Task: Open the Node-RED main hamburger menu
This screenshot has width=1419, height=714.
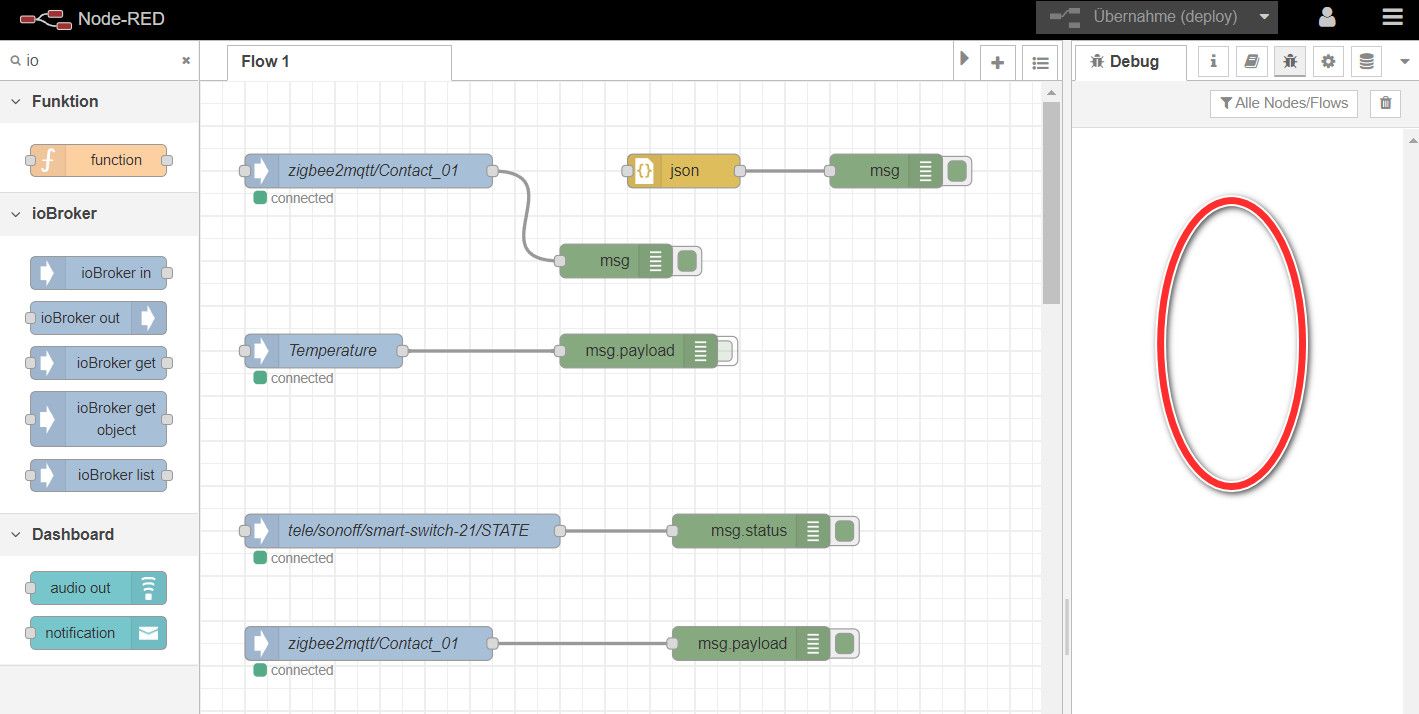Action: (1392, 17)
